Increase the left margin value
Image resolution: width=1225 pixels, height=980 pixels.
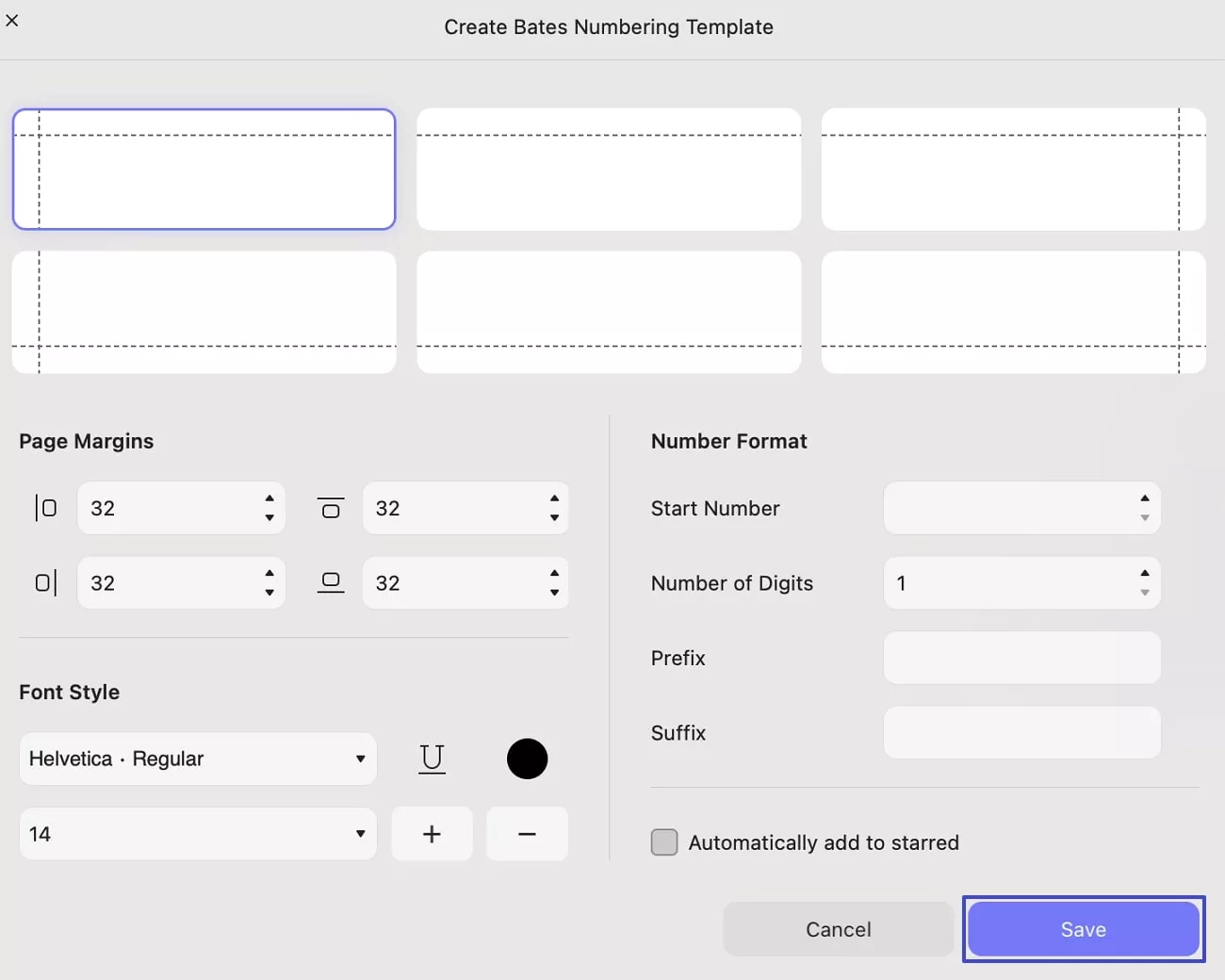269,498
